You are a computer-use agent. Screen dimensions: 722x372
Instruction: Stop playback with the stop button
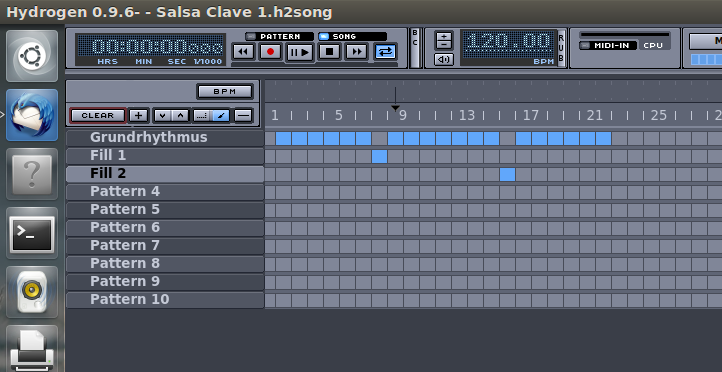pos(329,52)
